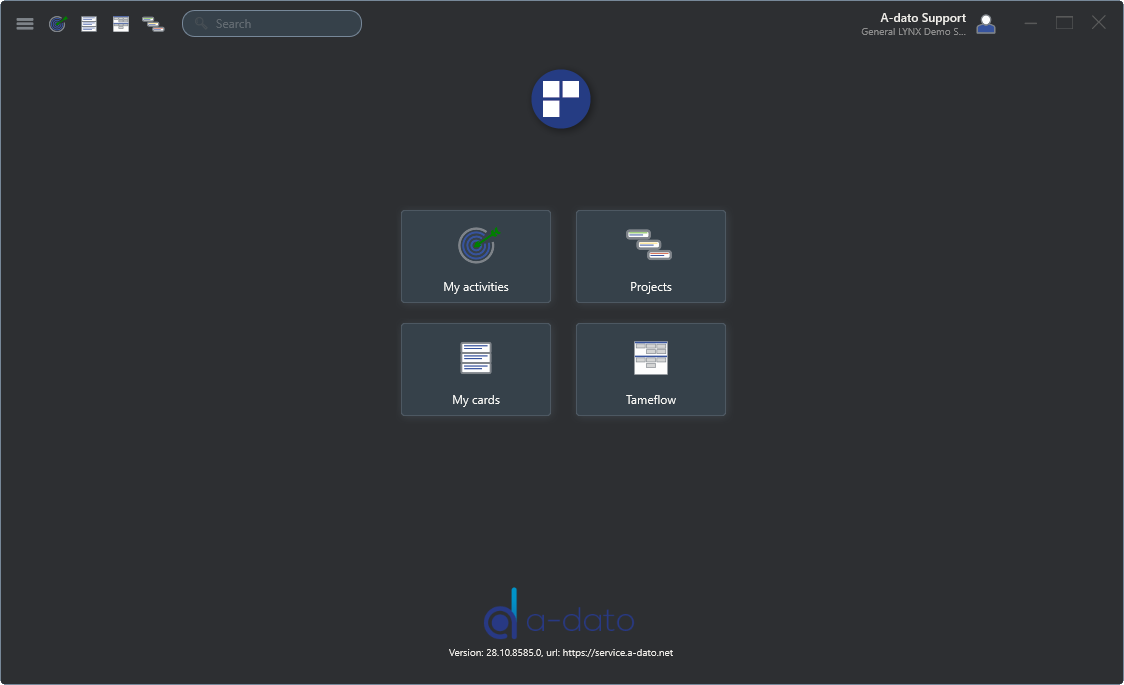1124x685 pixels.
Task: Focus the Search field
Action: tap(272, 24)
